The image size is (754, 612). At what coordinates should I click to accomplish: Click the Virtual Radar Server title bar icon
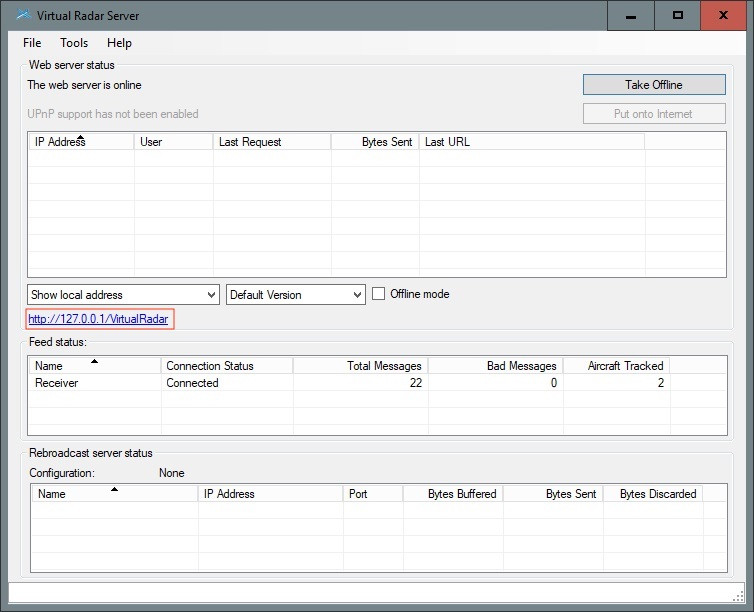pyautogui.click(x=24, y=15)
